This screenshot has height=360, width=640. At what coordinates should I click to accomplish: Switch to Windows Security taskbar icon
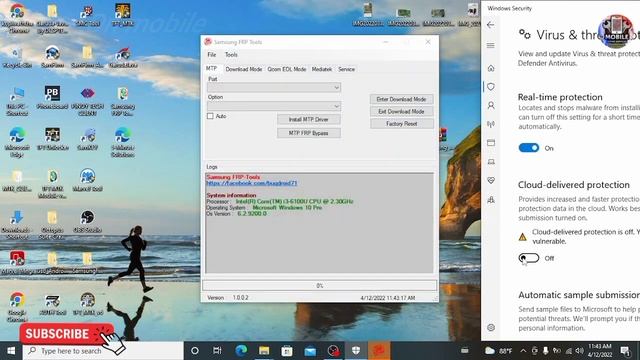coord(356,351)
